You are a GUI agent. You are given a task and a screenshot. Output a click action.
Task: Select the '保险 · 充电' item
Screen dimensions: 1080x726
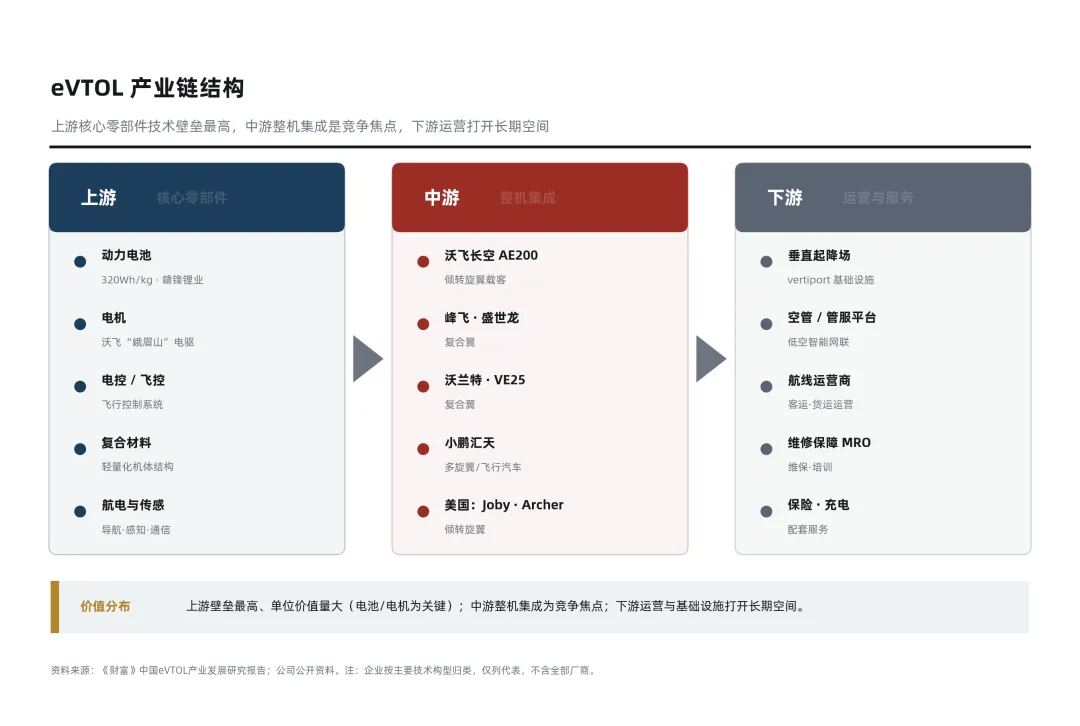pos(818,505)
